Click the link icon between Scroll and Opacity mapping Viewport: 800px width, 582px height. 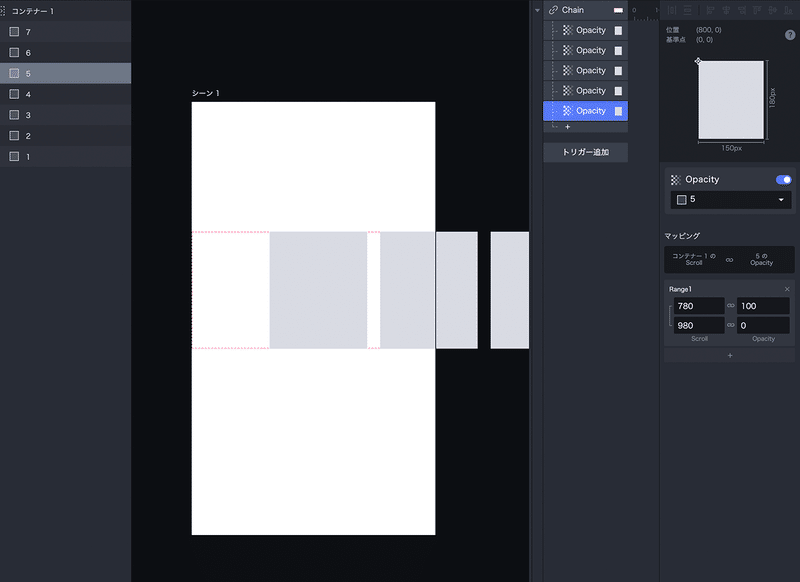[730, 260]
